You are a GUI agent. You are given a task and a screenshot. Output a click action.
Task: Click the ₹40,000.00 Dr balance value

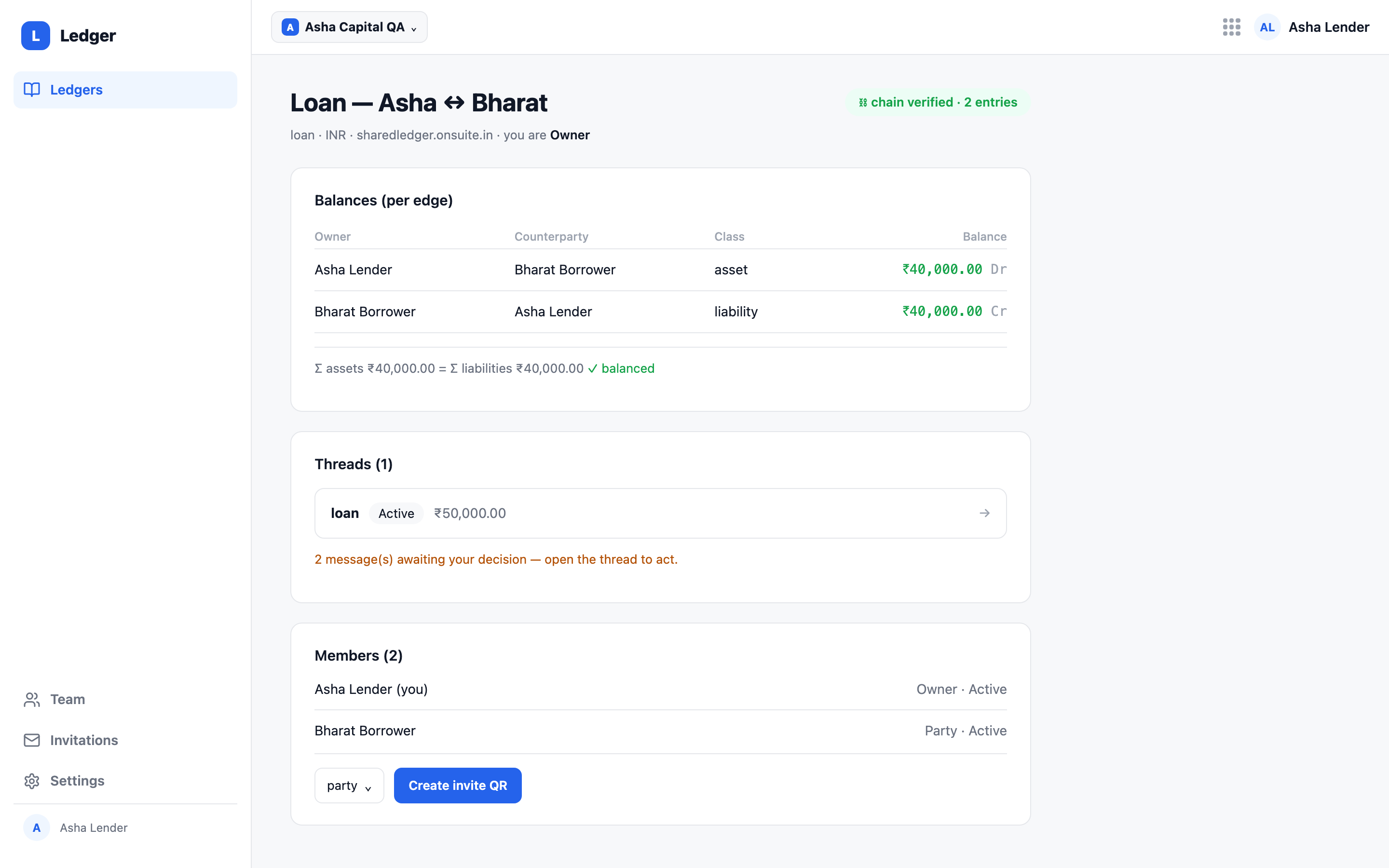pos(954,269)
